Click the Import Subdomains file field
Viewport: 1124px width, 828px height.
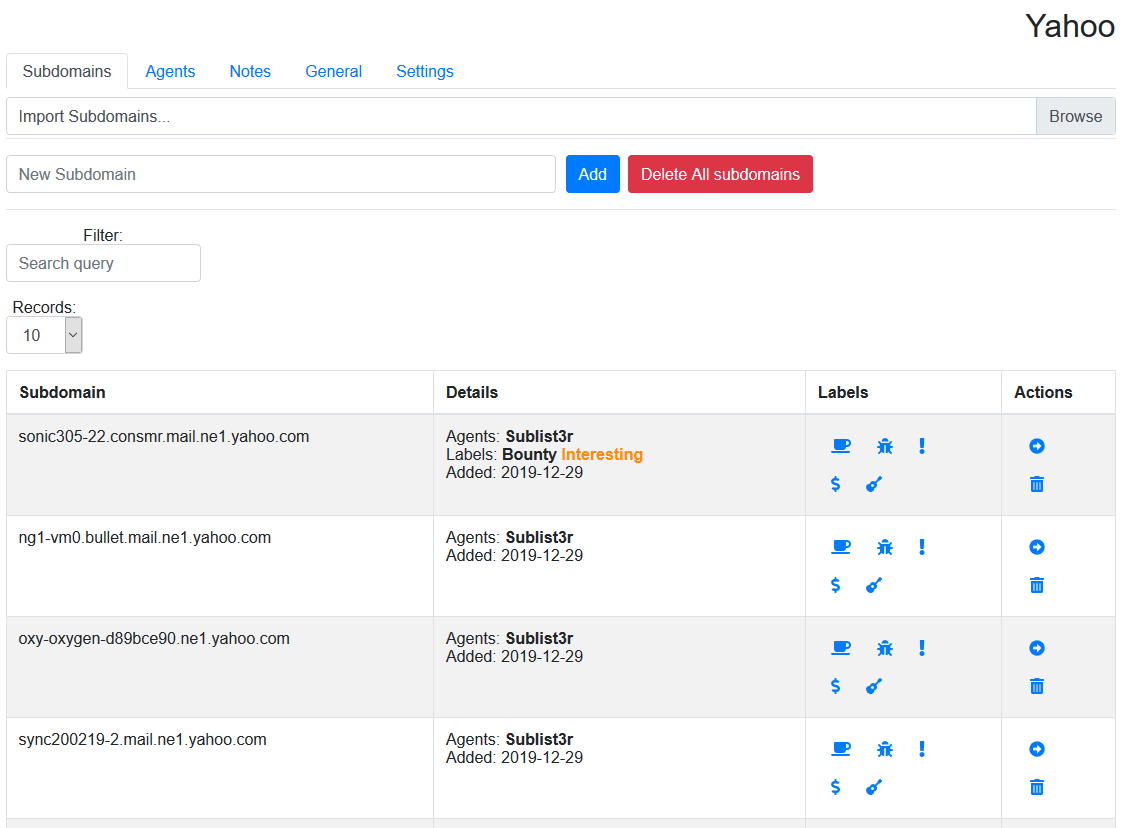(x=521, y=116)
